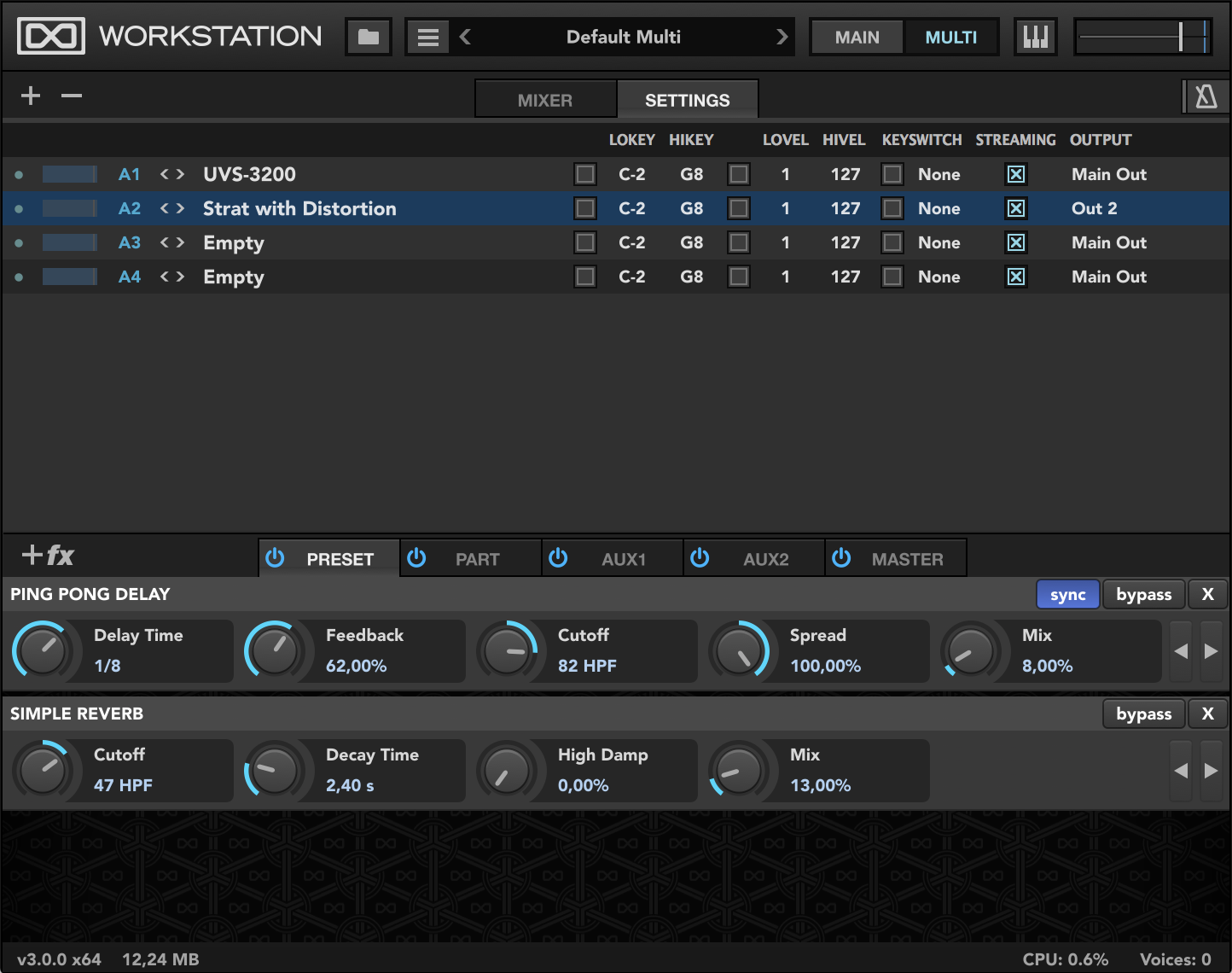Screen dimensions: 1232x973
Task: Toggle streaming checkbox for UVS-3200
Action: [x=1016, y=174]
